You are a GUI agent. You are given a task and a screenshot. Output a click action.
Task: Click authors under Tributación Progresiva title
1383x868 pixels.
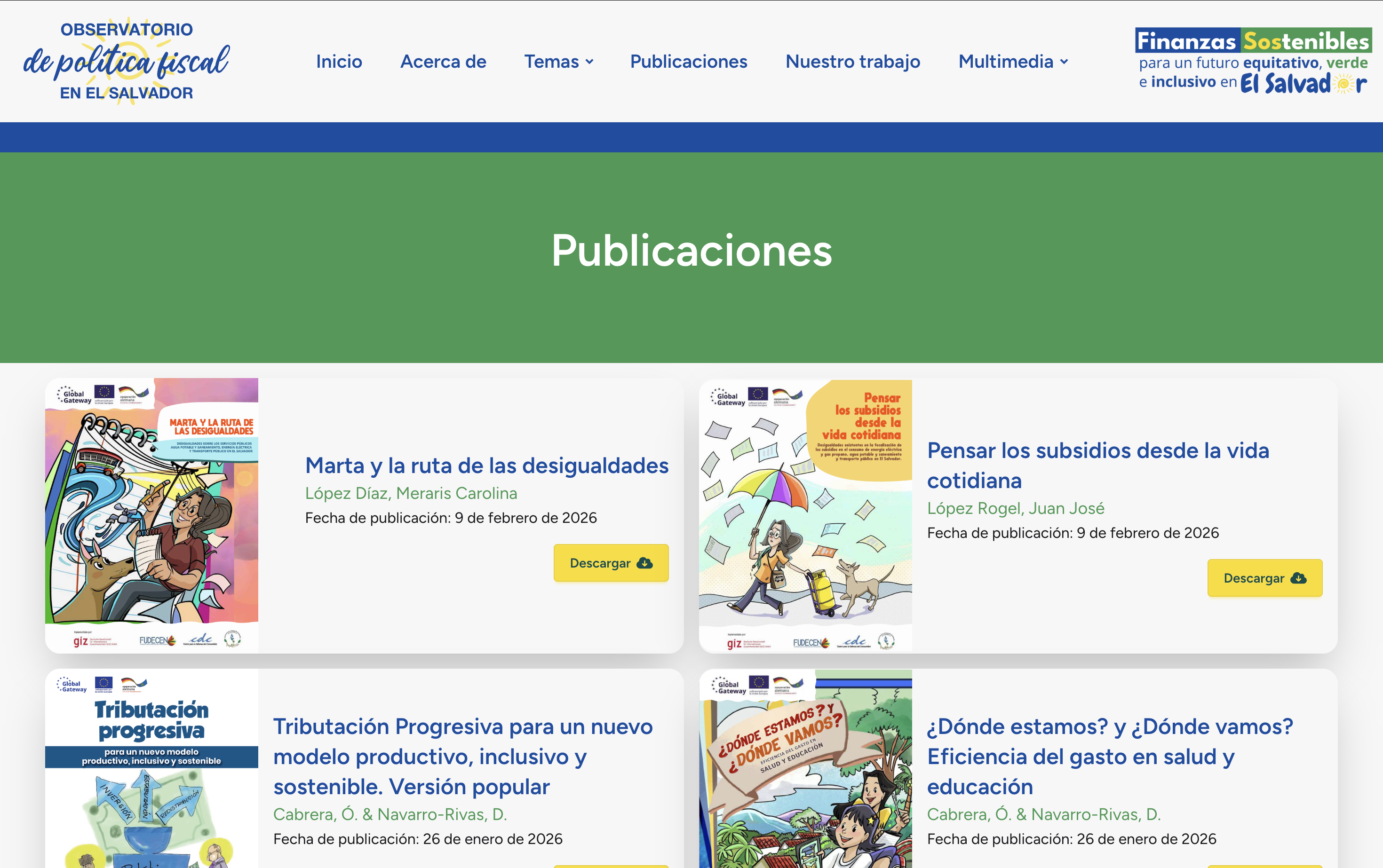point(390,814)
